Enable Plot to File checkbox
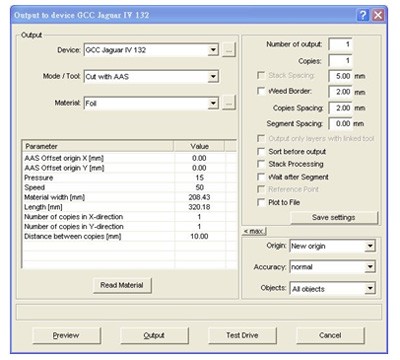The image size is (400, 360). click(261, 202)
